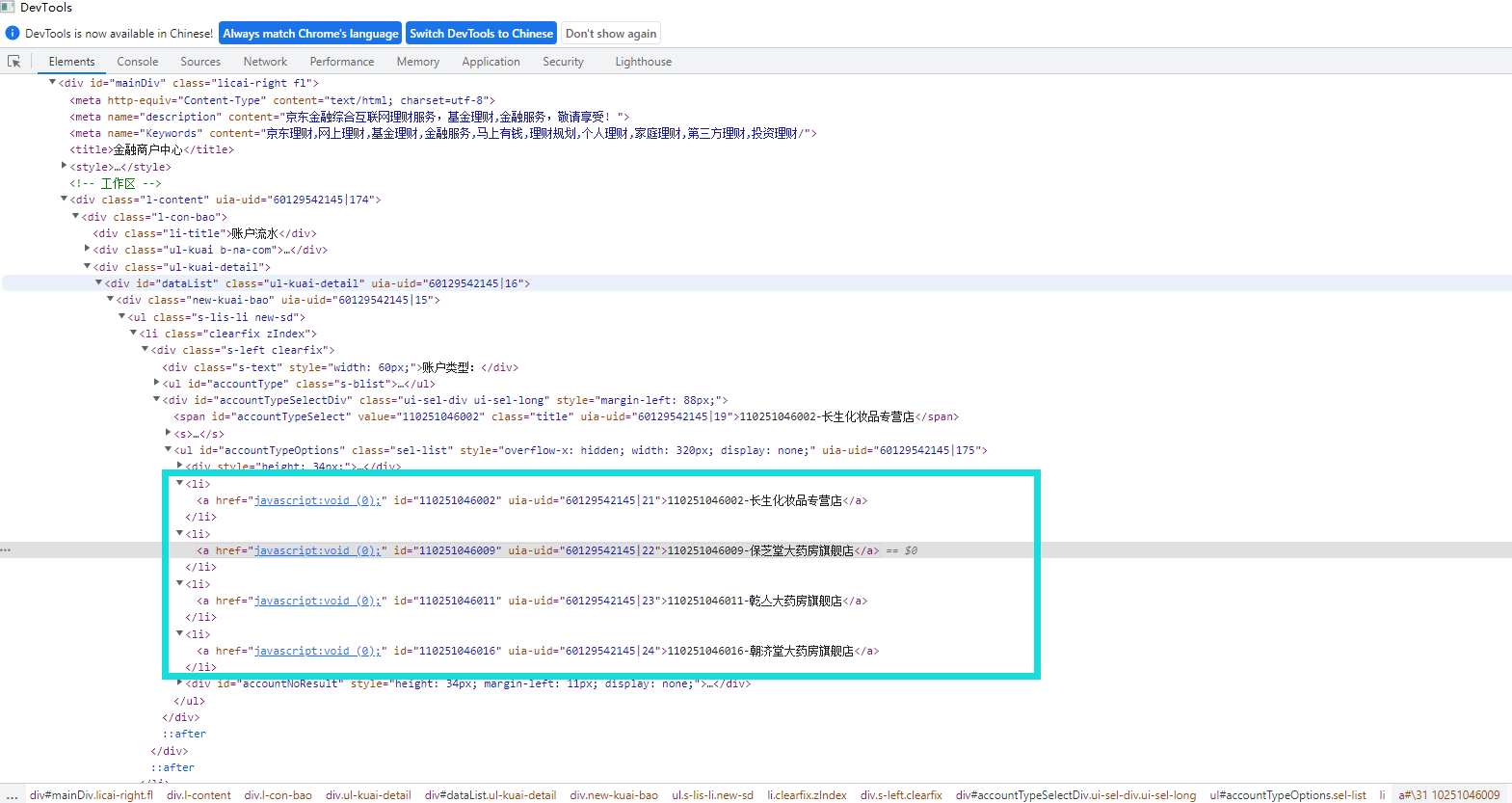1512x803 pixels.
Task: Click the blue info icon in notification bar
Action: (x=13, y=34)
